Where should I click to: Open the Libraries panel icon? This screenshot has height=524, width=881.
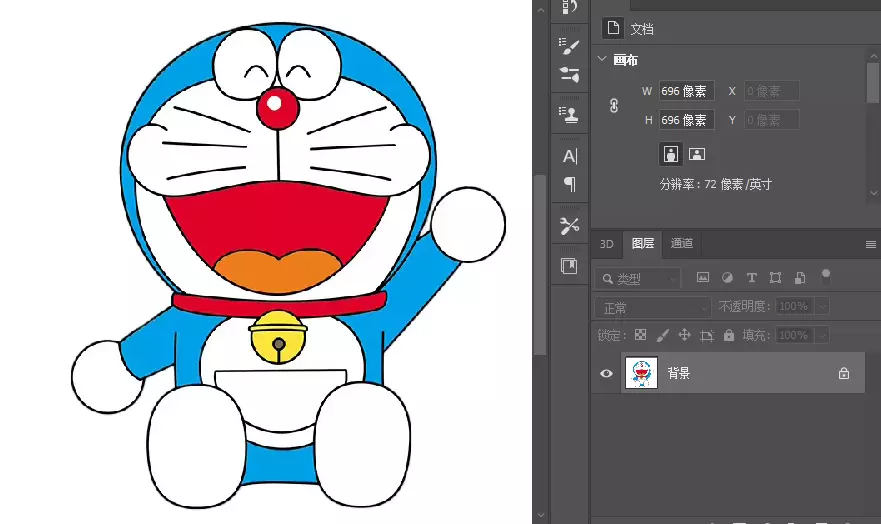pos(569,266)
